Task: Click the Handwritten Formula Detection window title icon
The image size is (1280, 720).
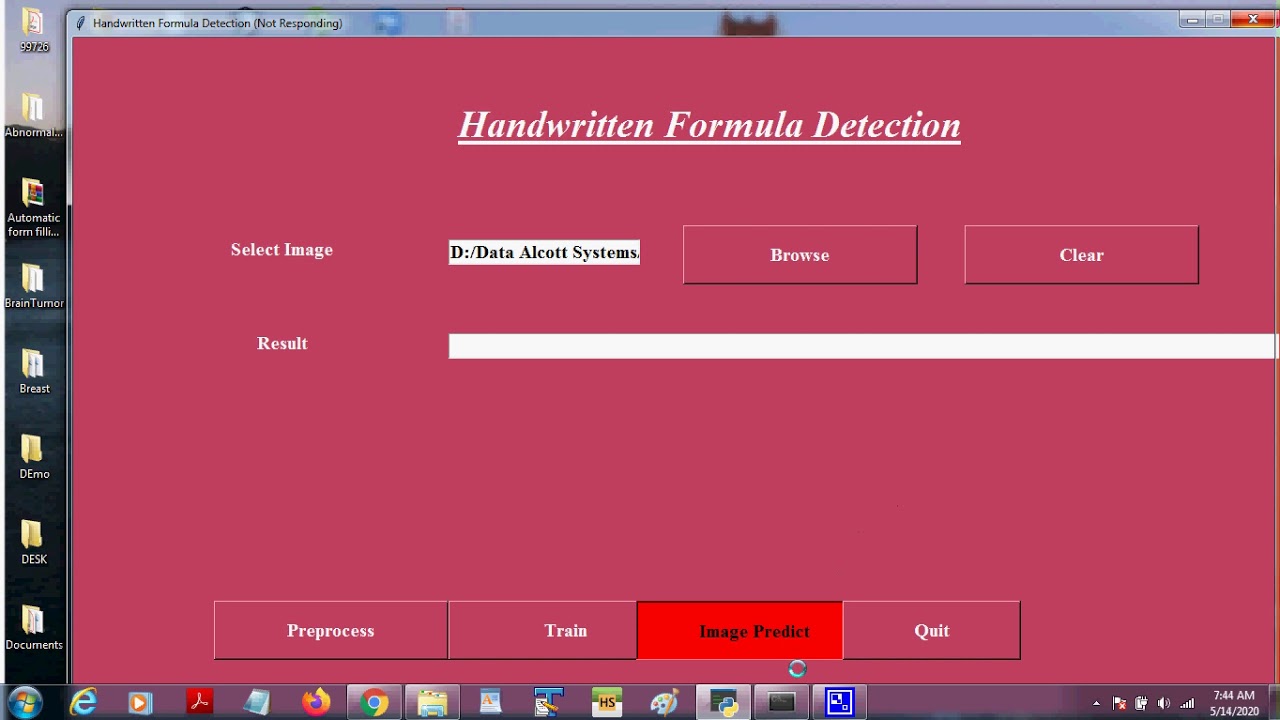Action: pos(80,23)
